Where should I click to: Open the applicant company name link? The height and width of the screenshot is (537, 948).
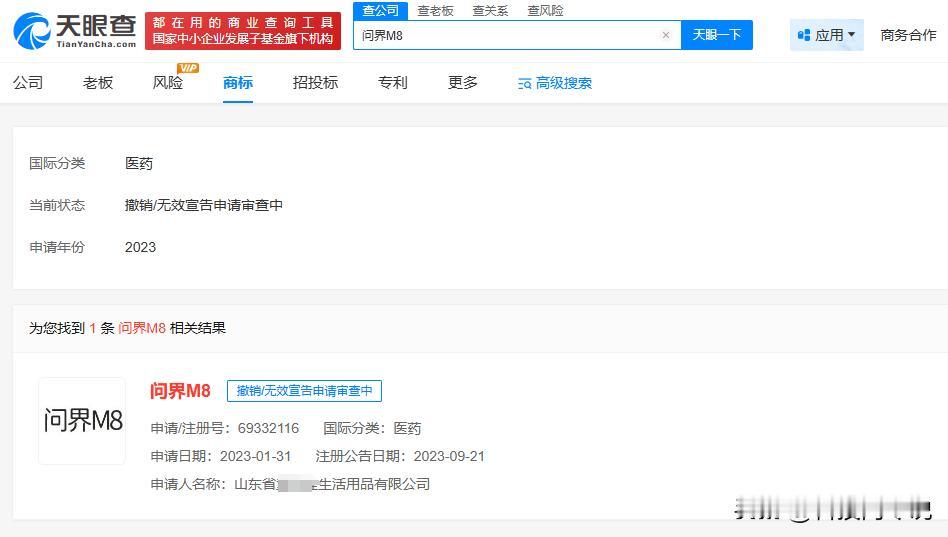click(332, 484)
